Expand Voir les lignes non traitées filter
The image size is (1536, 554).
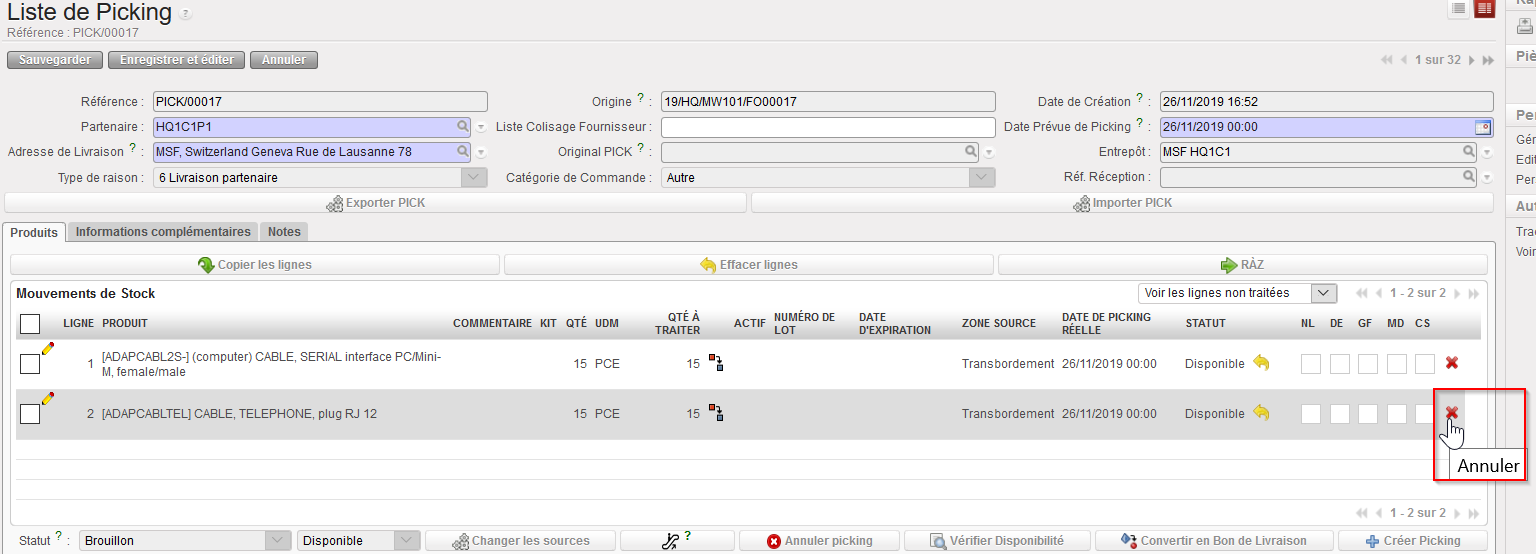click(1324, 293)
